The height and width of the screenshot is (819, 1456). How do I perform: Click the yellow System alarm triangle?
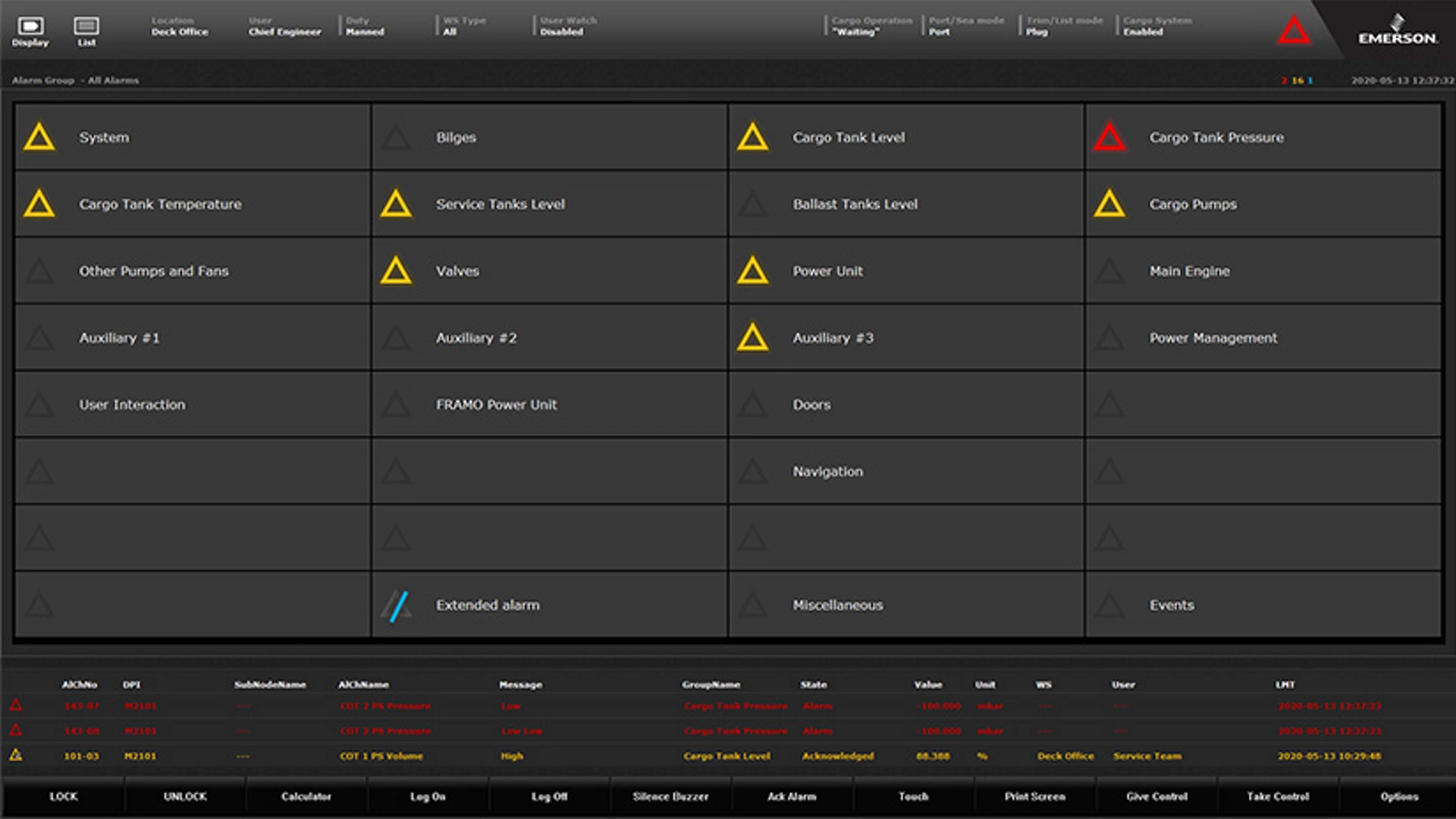[39, 138]
